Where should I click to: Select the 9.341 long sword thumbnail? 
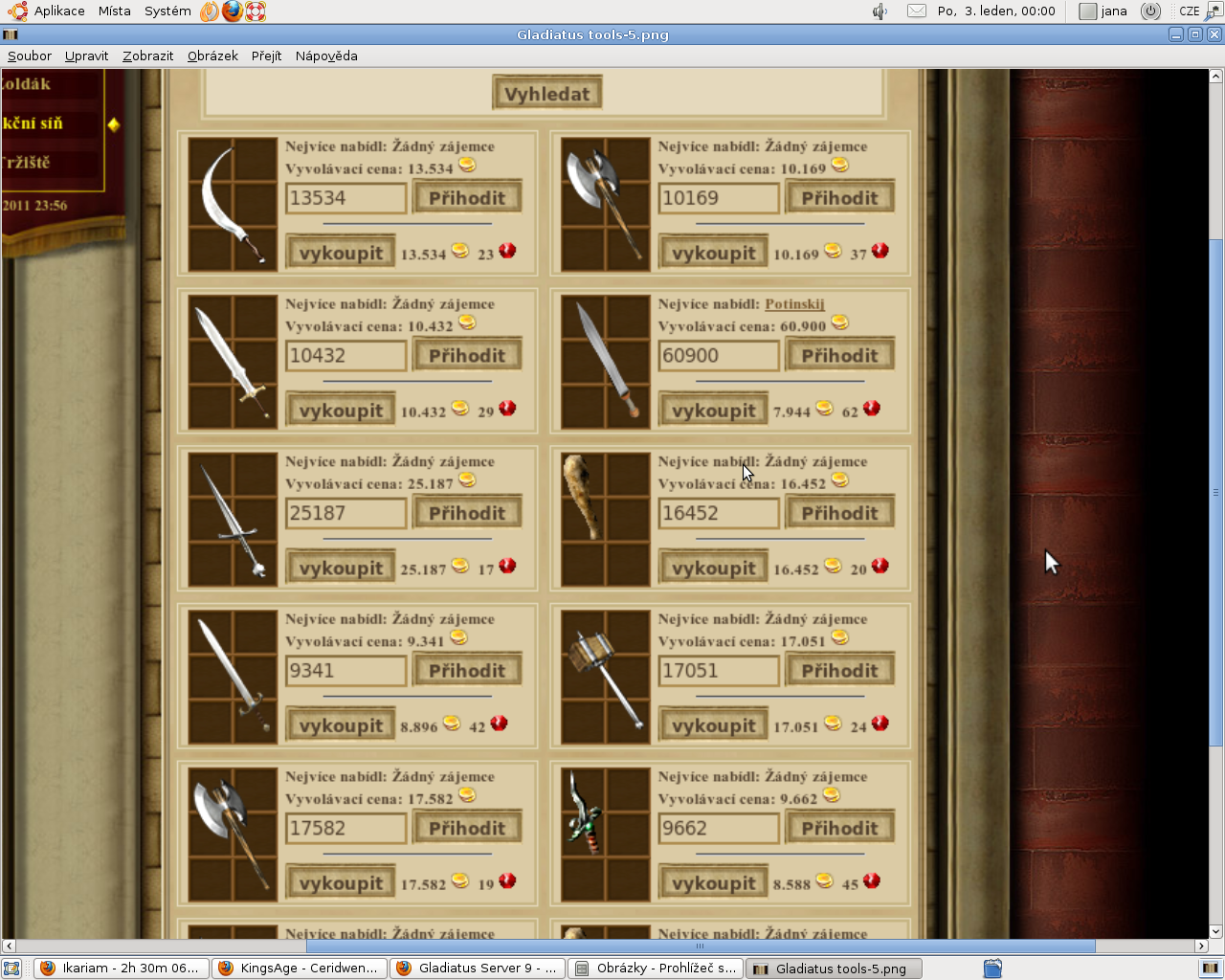233,678
